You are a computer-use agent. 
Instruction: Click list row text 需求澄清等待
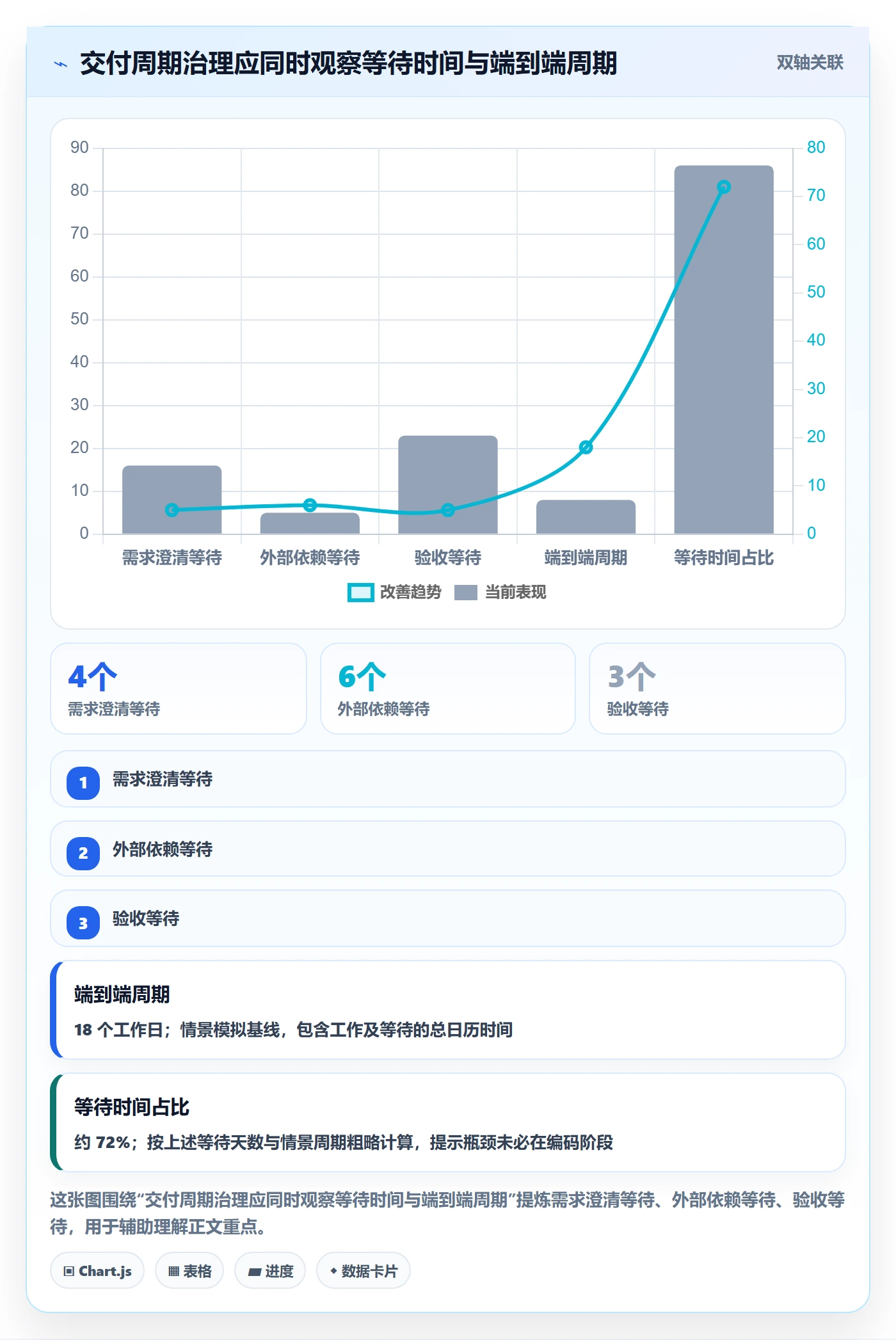click(x=163, y=779)
